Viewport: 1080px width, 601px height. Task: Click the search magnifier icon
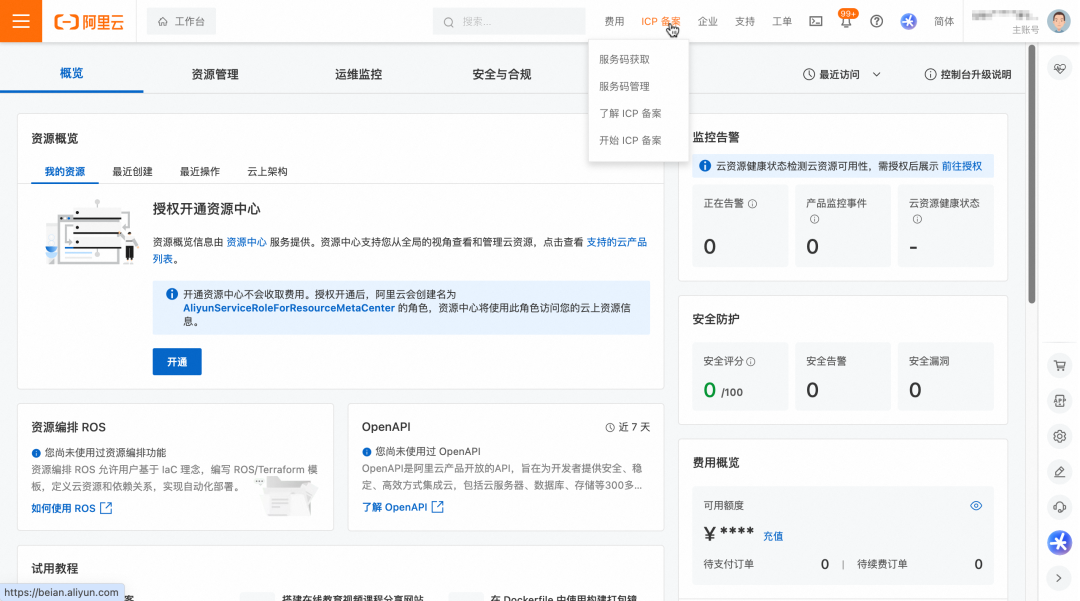coord(448,22)
